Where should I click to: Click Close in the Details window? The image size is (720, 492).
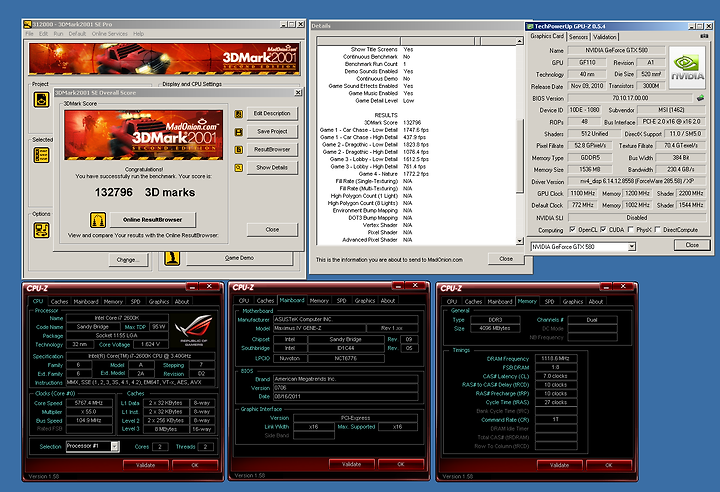point(506,259)
